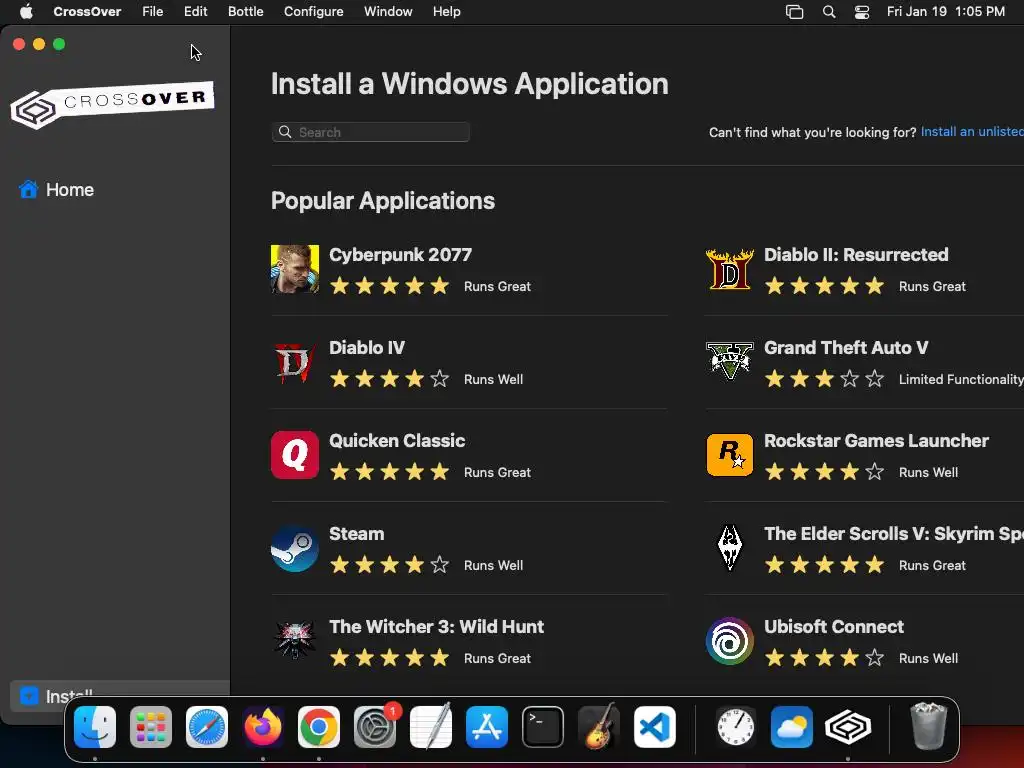
Task: Open the CrossOver app menu
Action: (x=87, y=12)
